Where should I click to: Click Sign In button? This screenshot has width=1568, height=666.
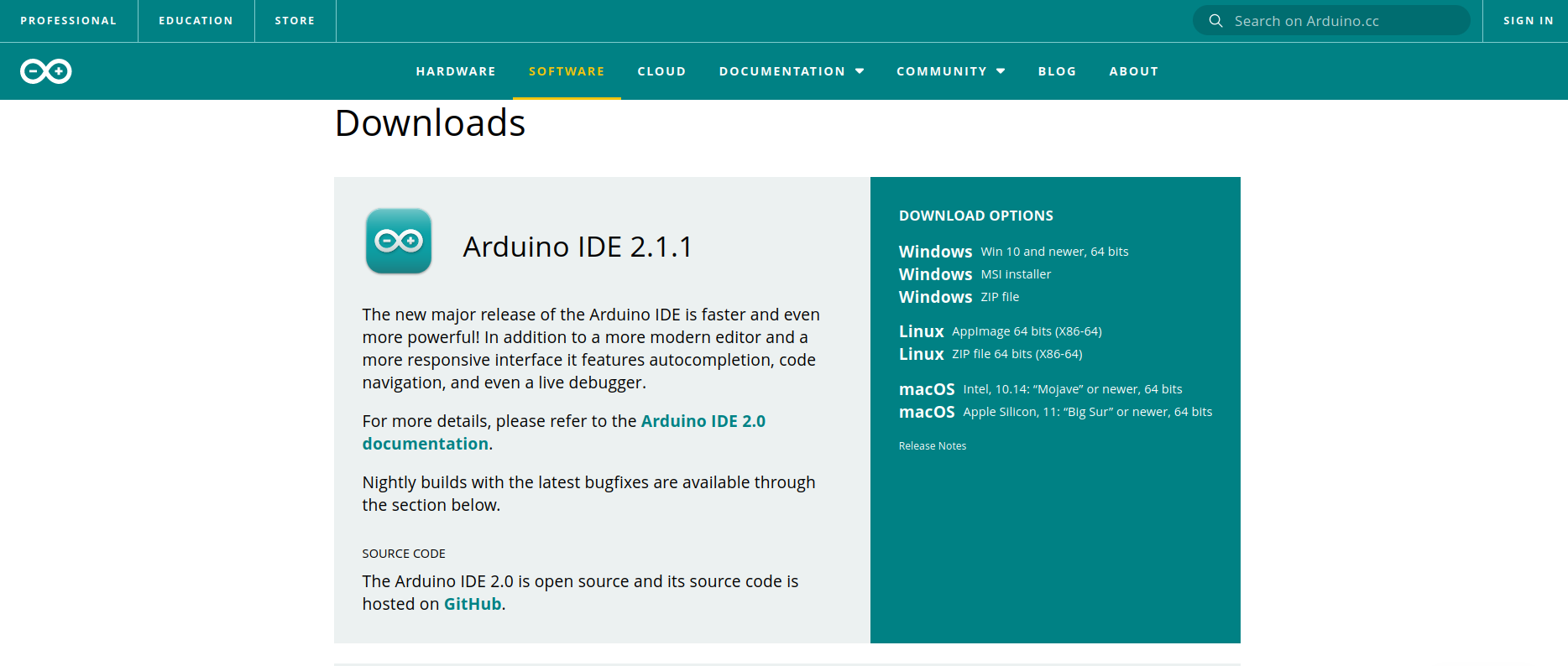pos(1528,21)
